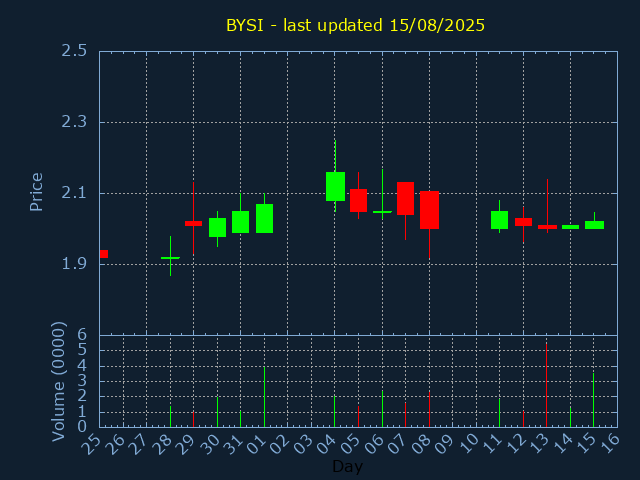Click the day label 13
Viewport: 640px width, 480px height.
[x=539, y=443]
